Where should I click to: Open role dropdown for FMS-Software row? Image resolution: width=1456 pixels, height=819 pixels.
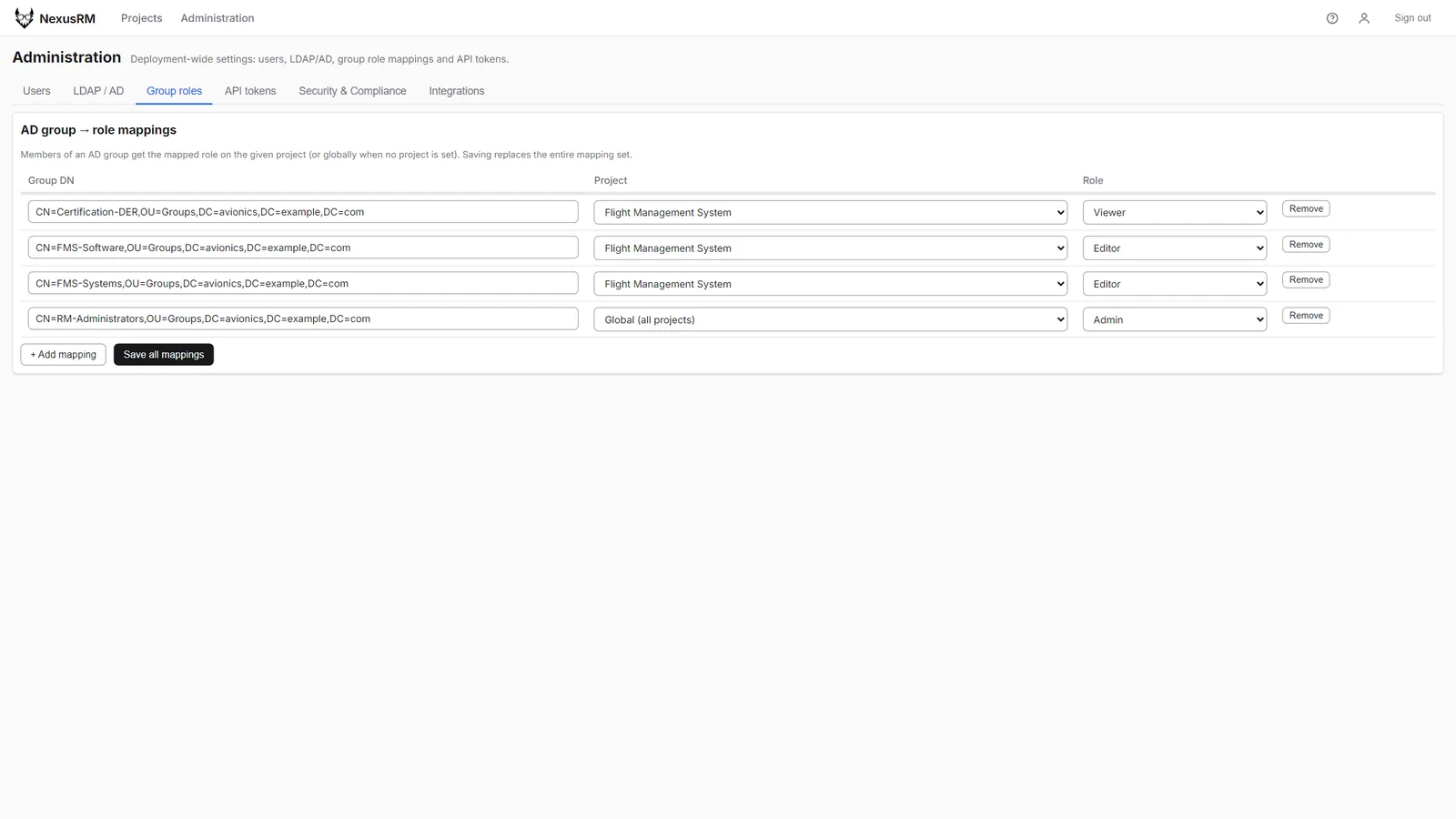1175,248
